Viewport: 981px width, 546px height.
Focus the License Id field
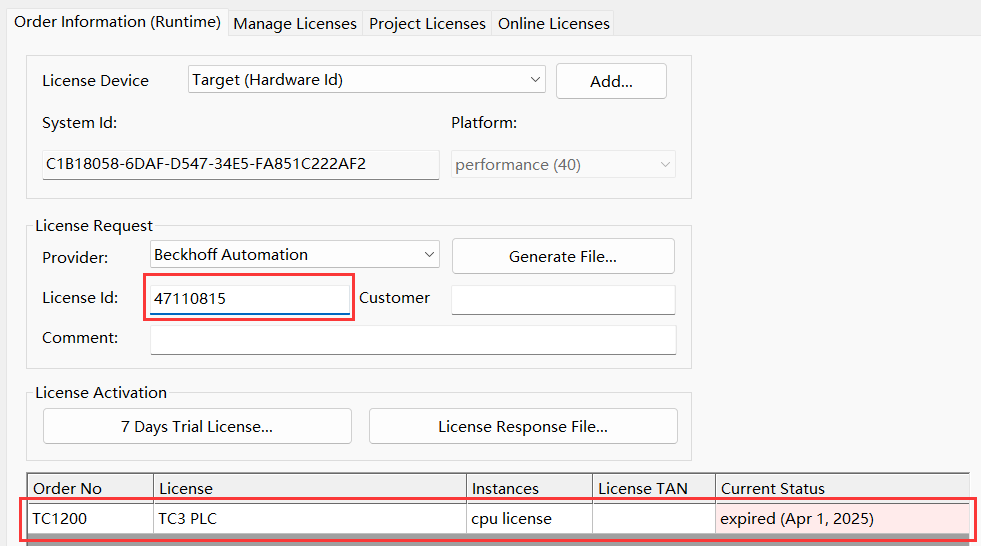(x=250, y=298)
